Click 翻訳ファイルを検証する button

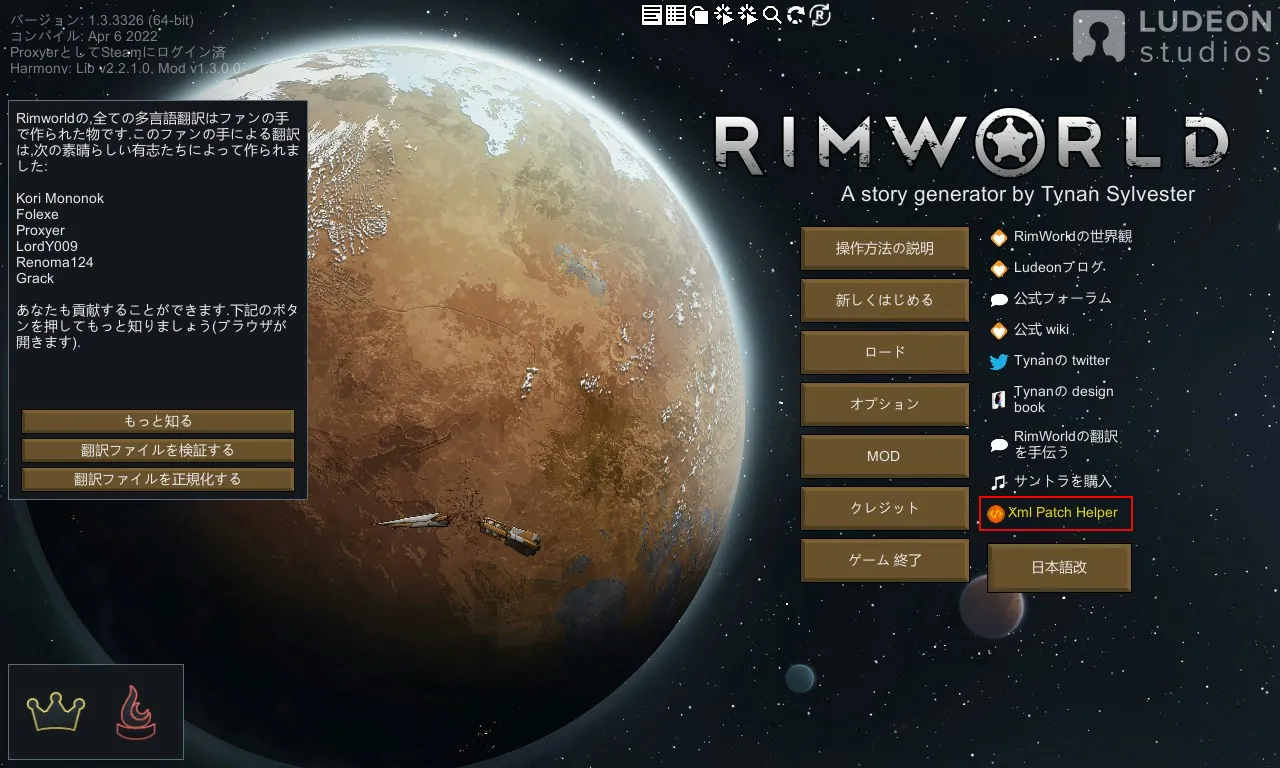point(158,450)
